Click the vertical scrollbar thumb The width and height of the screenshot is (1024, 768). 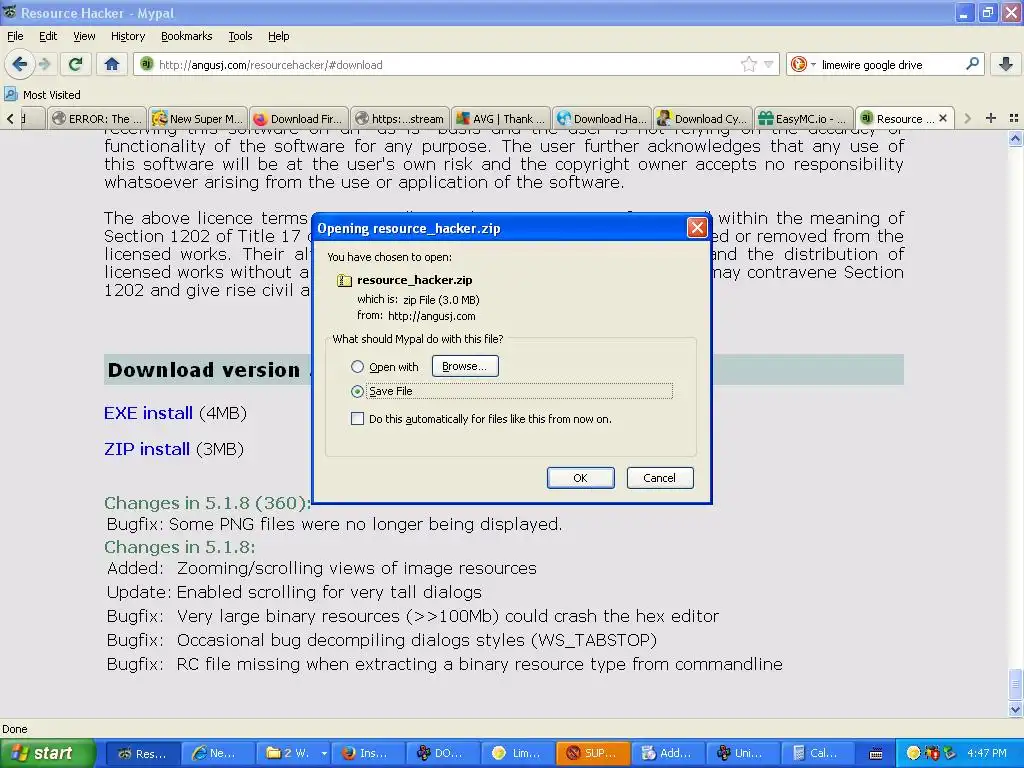[1015, 685]
